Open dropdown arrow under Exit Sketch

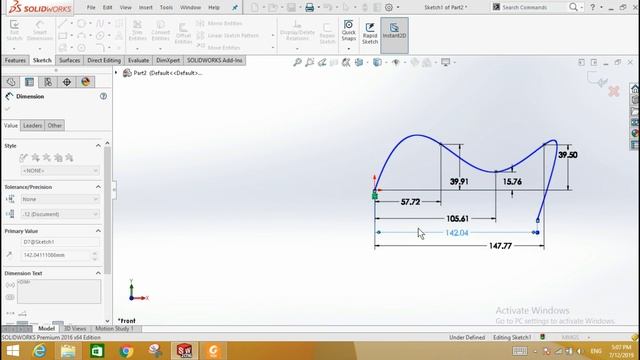14,49
